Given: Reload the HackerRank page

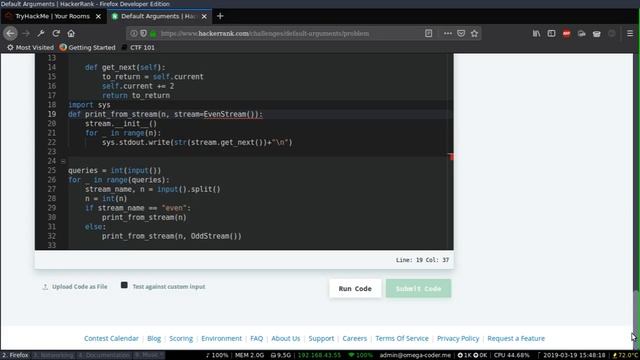Looking at the screenshot, I should coord(56,33).
